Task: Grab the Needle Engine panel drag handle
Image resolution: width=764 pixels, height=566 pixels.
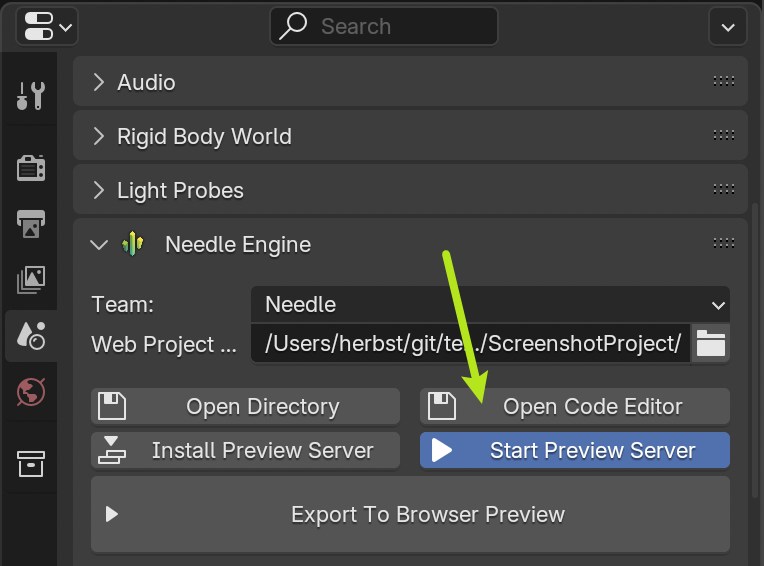Action: (724, 243)
